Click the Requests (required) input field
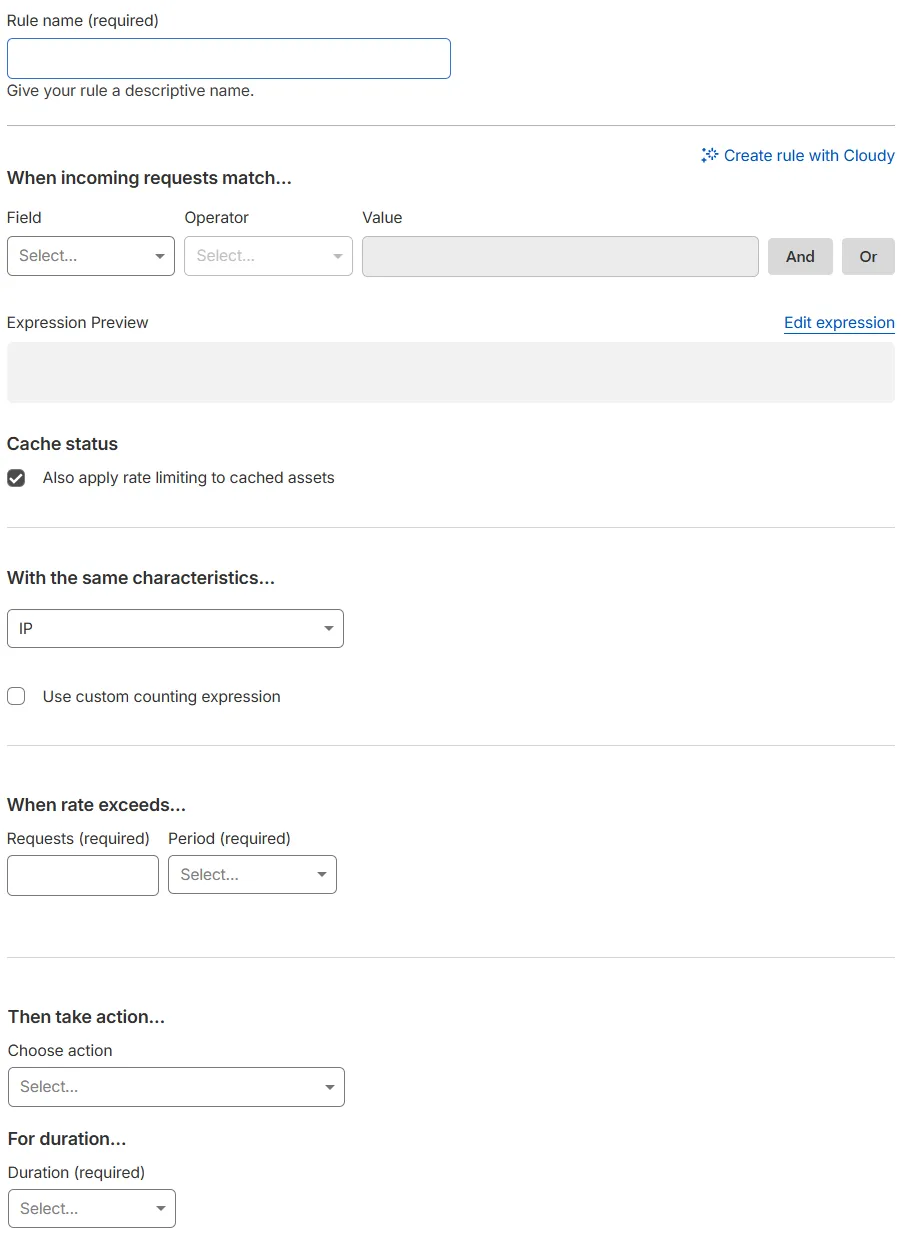Viewport: 901px width, 1245px height. (82, 874)
